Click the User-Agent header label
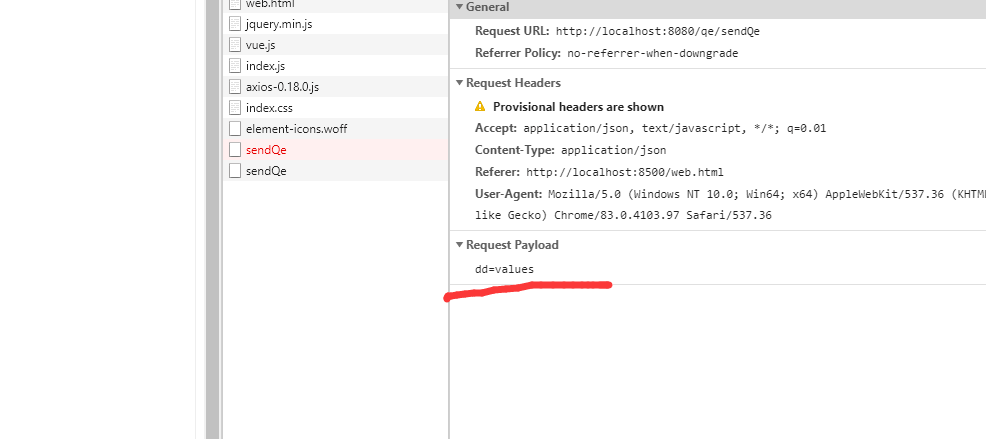The width and height of the screenshot is (986, 439). pyautogui.click(x=508, y=193)
